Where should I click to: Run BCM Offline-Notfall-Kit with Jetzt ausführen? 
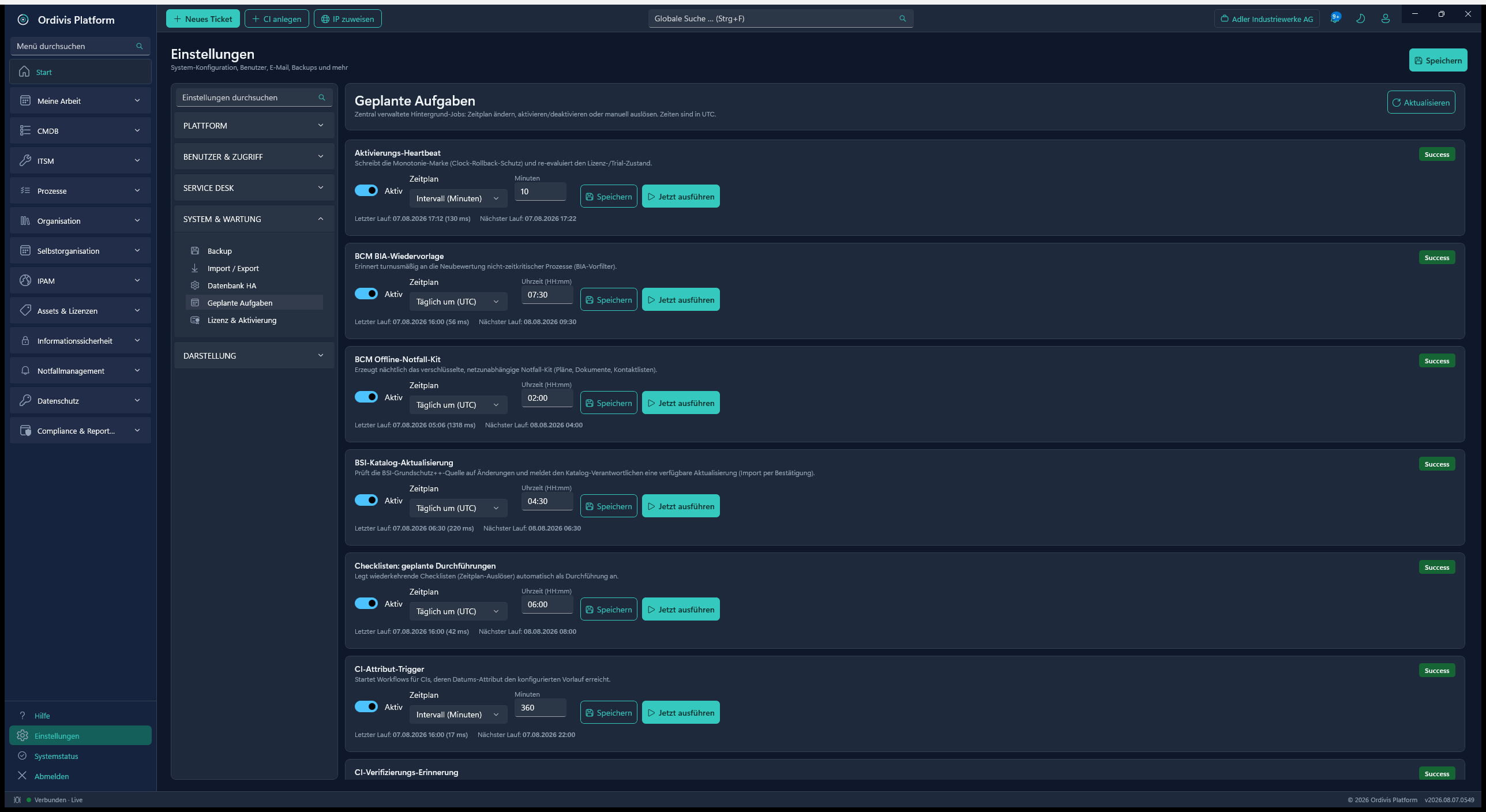(681, 403)
